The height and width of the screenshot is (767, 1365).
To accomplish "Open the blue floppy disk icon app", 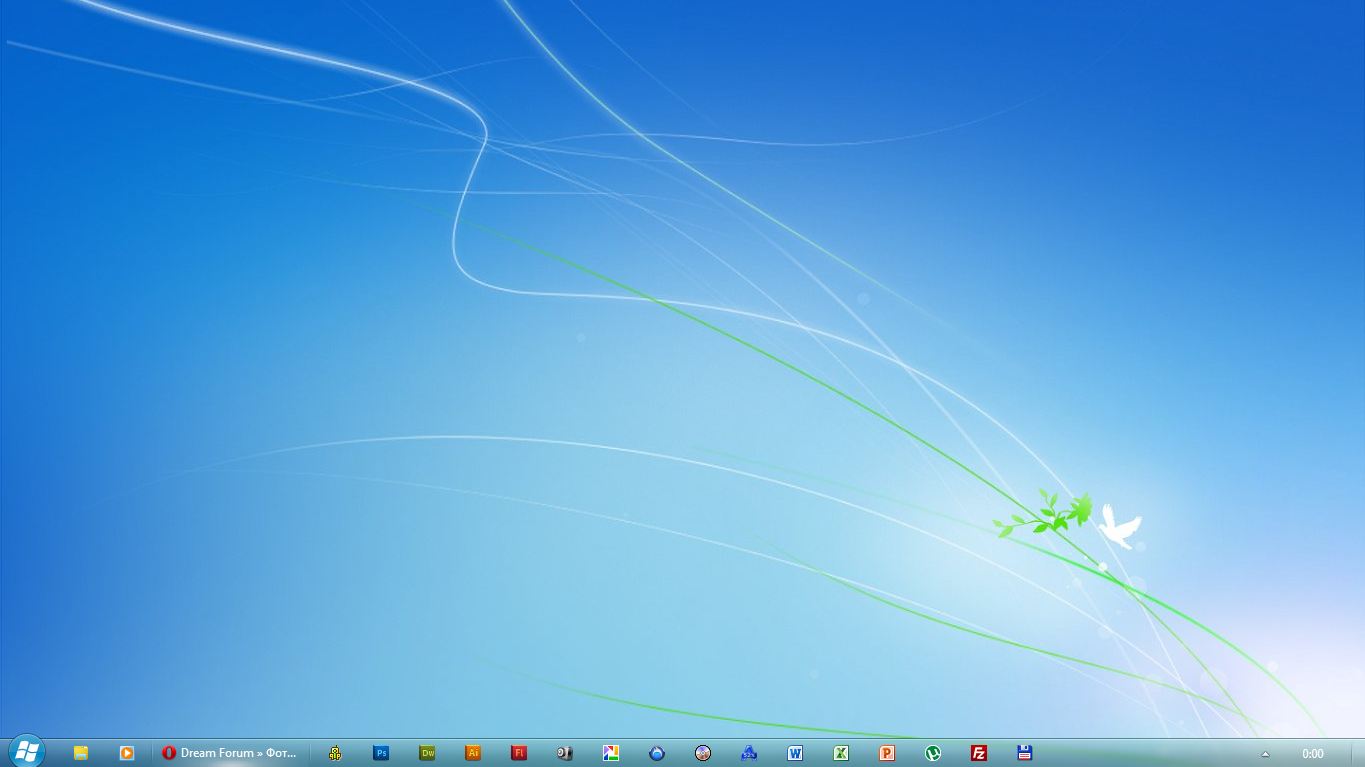I will pyautogui.click(x=1025, y=753).
